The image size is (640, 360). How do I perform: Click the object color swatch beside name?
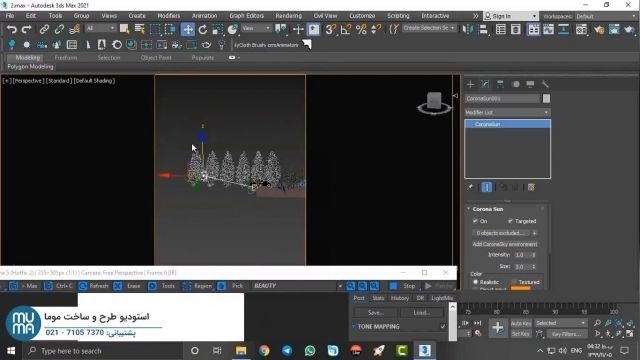click(x=546, y=98)
